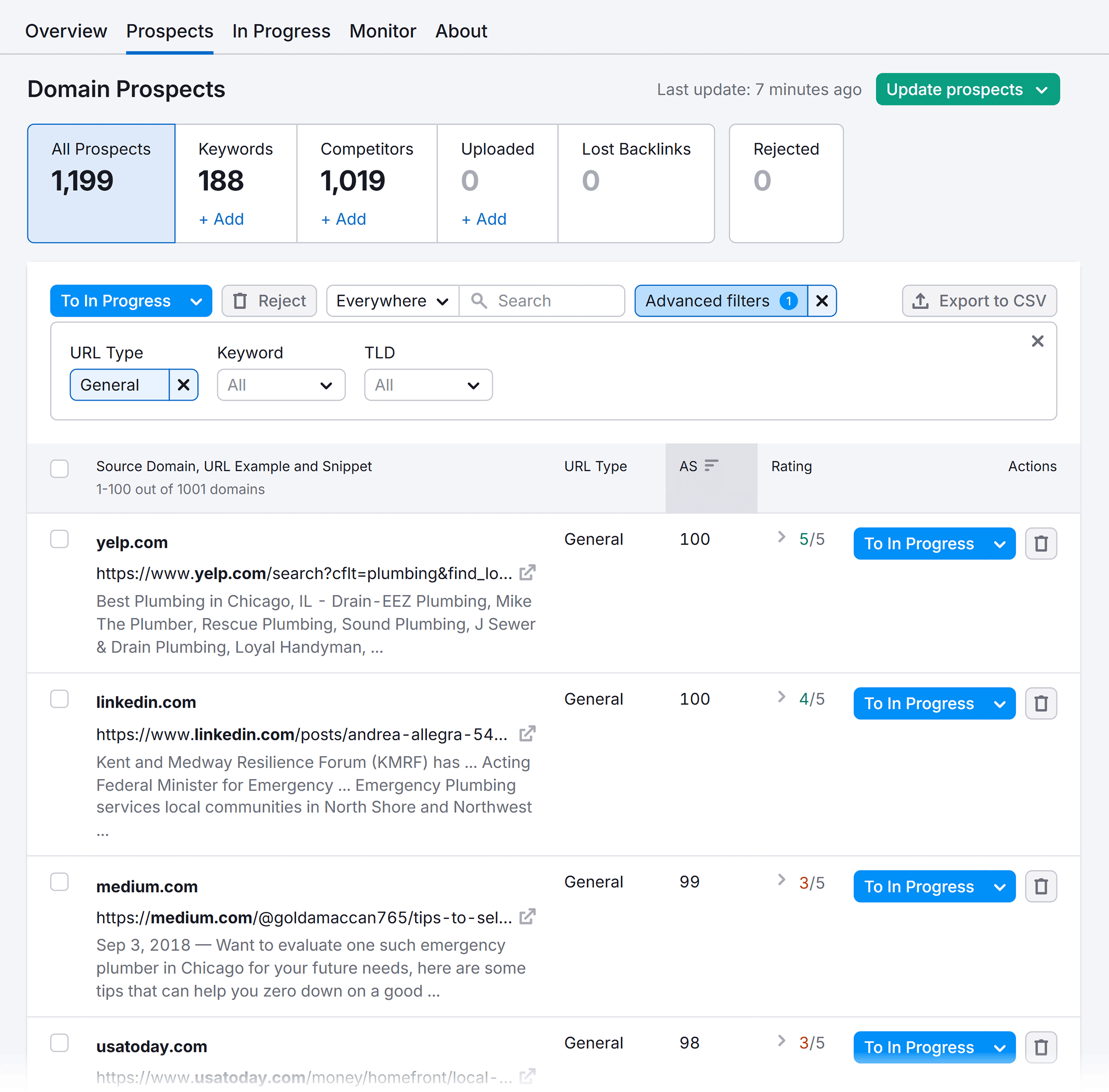Screen dimensions: 1109x1092
Task: Remove the General URL Type filter
Action: pyautogui.click(x=183, y=385)
